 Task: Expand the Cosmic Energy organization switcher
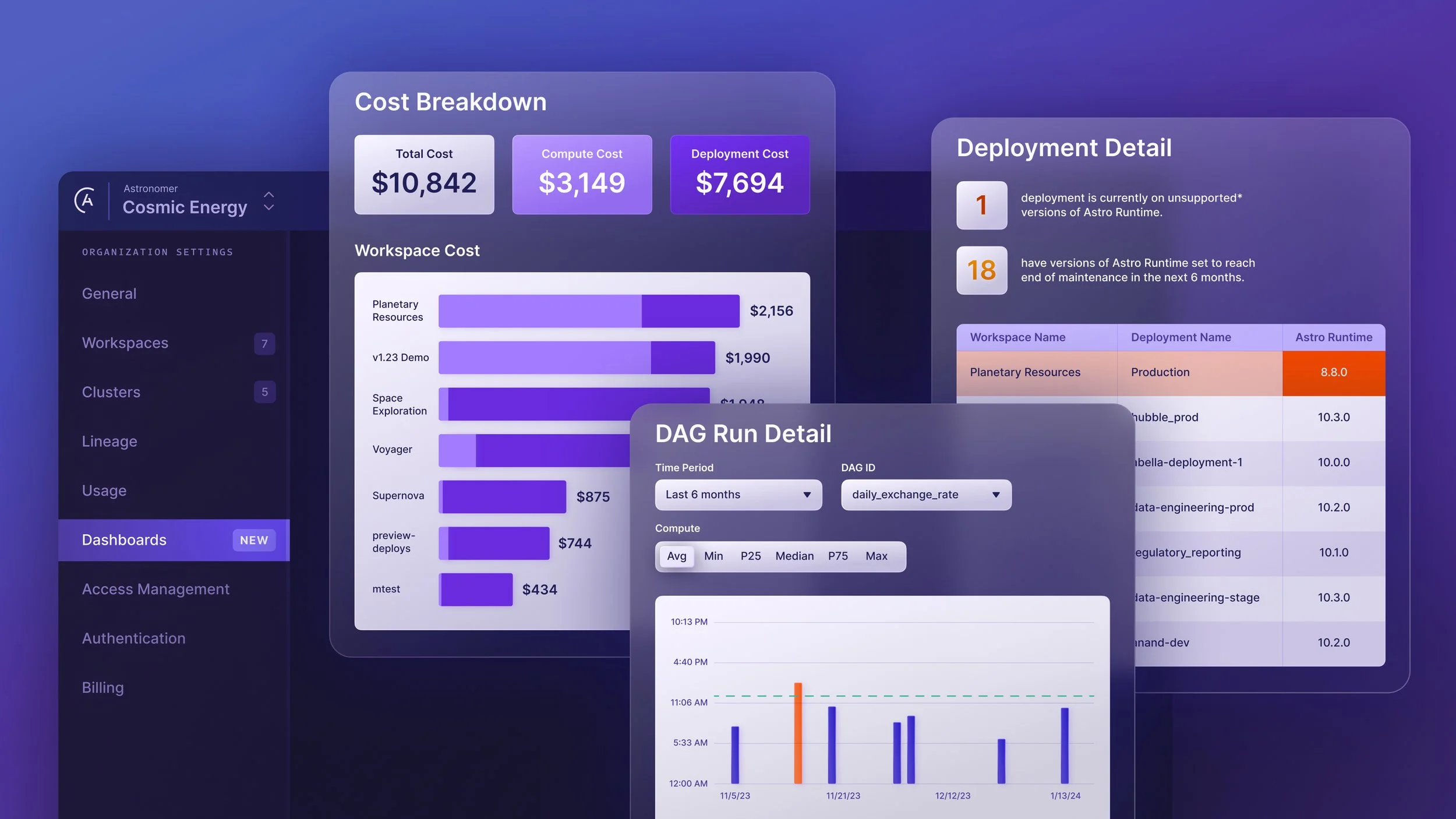coord(268,201)
